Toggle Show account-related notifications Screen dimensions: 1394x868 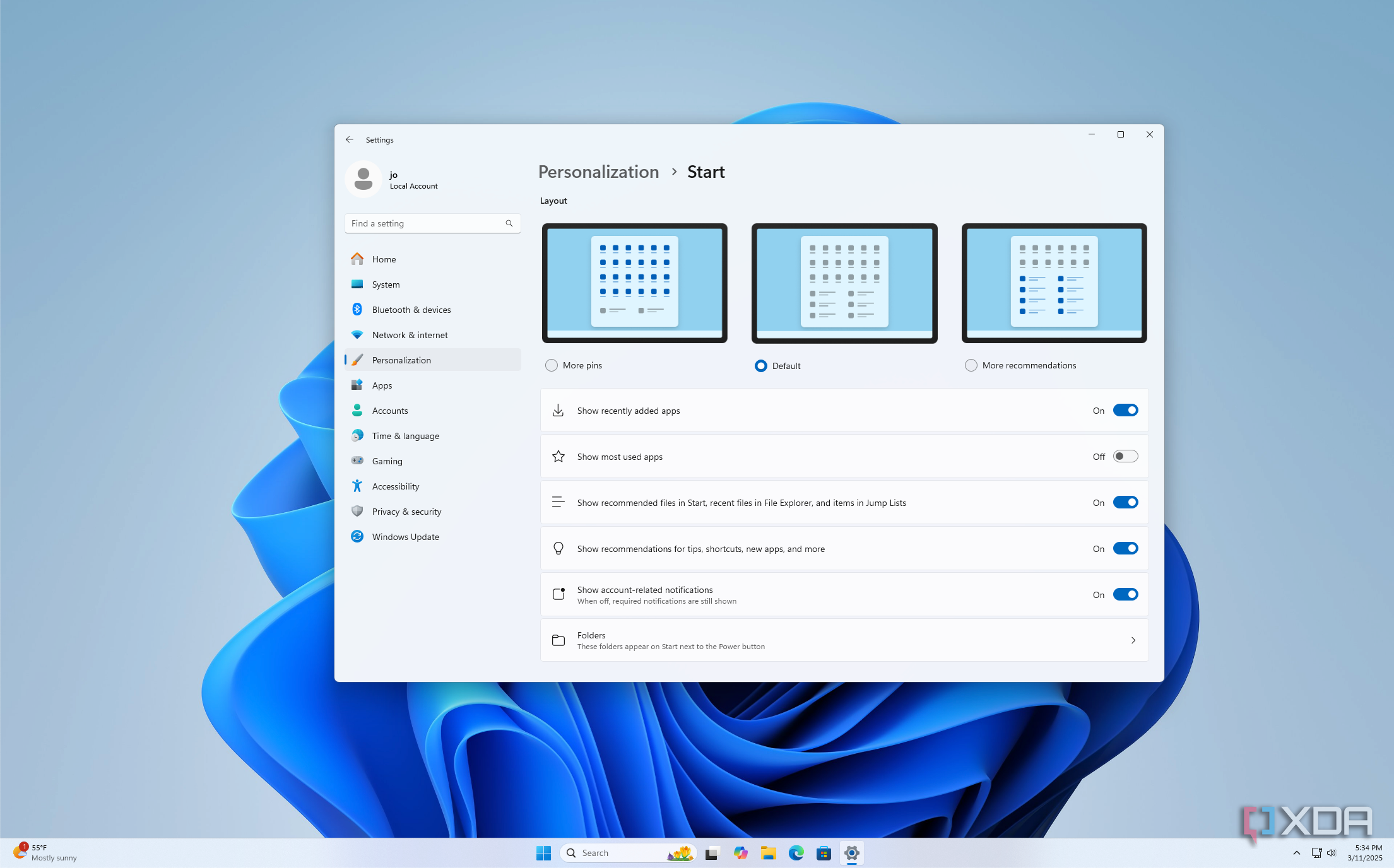tap(1125, 594)
